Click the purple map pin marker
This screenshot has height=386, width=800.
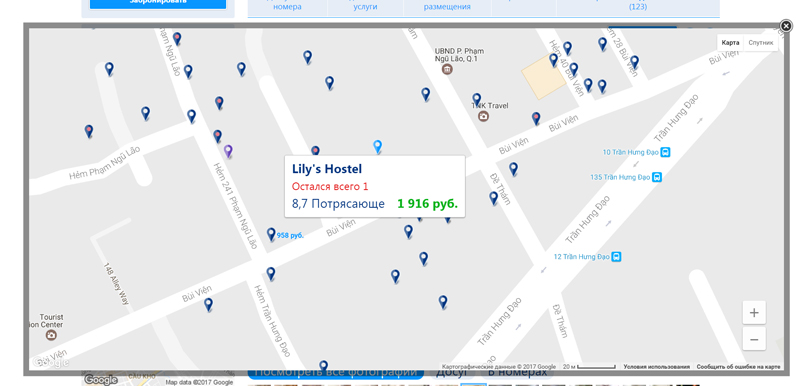(x=228, y=151)
